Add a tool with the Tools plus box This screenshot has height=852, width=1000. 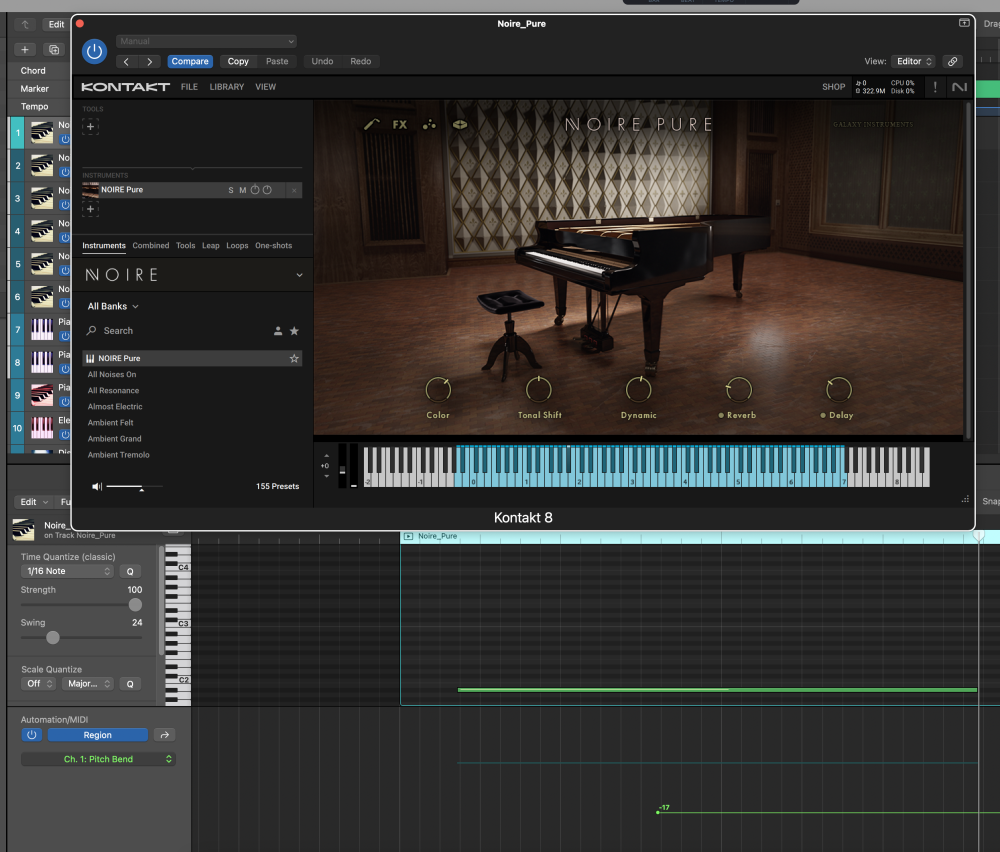[90, 126]
